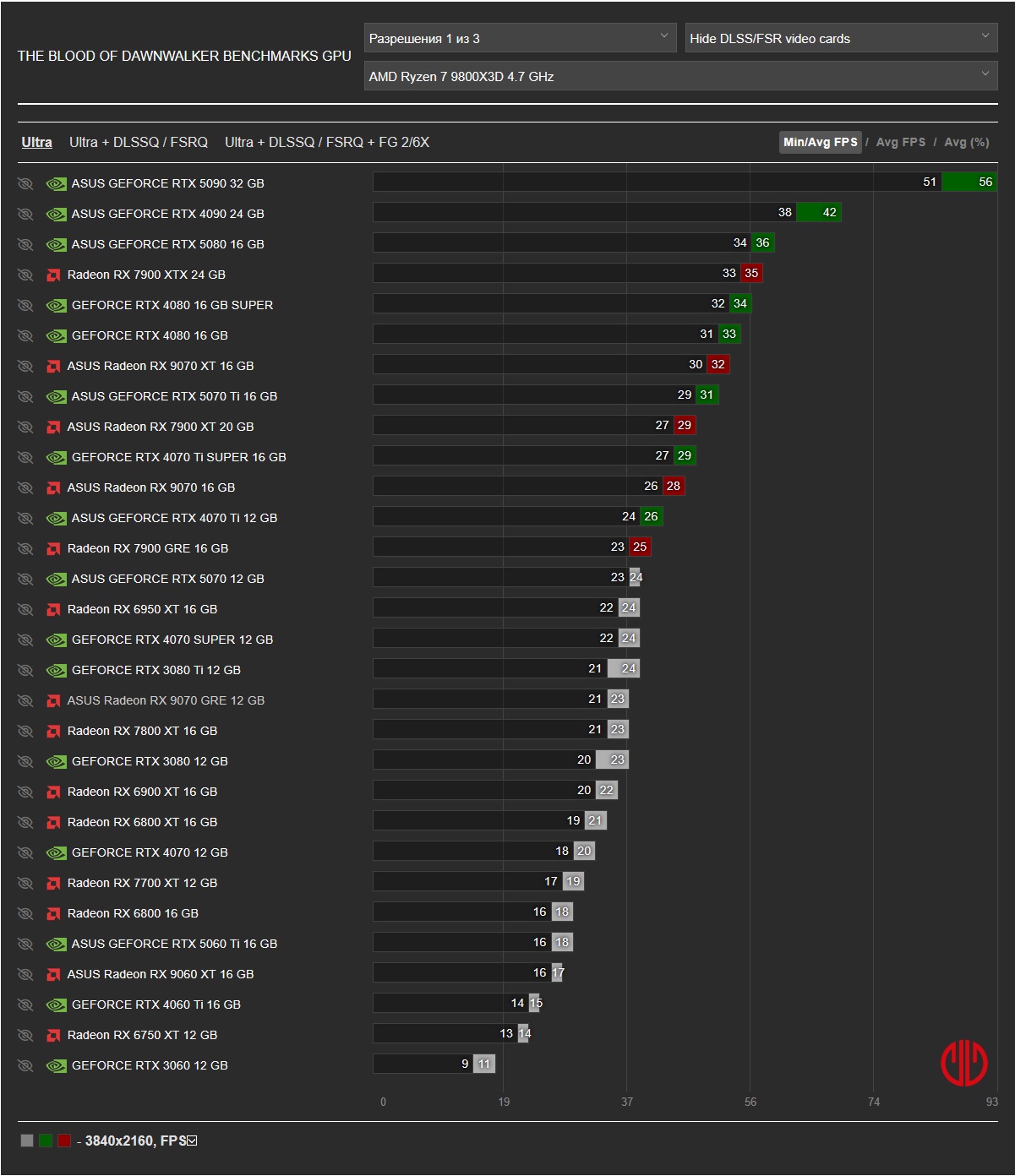Switch to Avg (%) display mode
1015x1176 pixels.
tap(967, 142)
